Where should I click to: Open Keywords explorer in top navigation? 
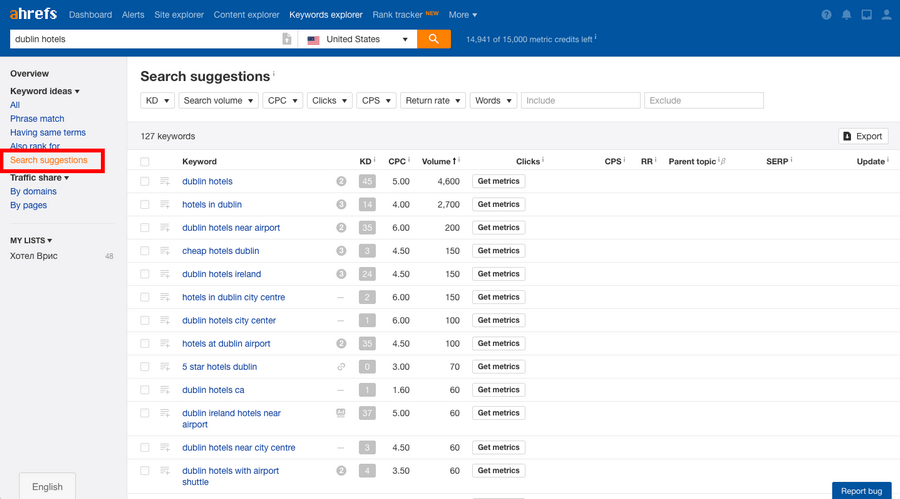pos(325,15)
